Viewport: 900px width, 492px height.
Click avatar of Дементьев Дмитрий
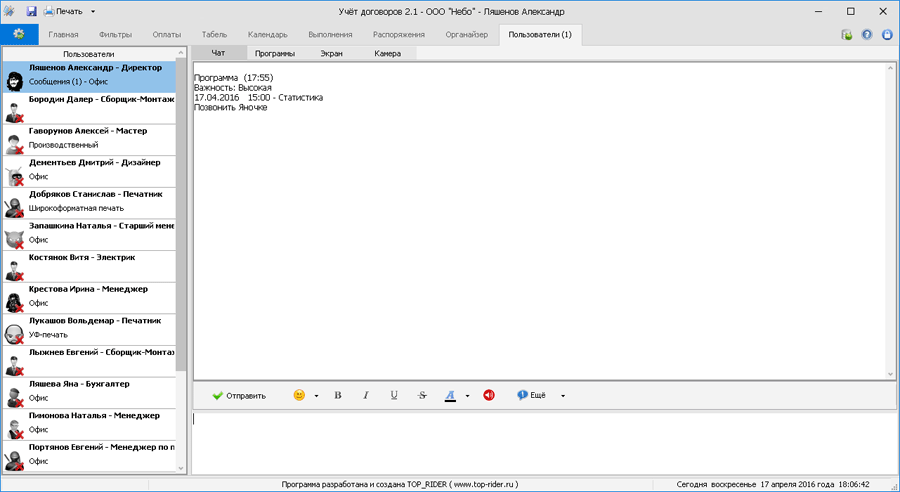pyautogui.click(x=14, y=176)
